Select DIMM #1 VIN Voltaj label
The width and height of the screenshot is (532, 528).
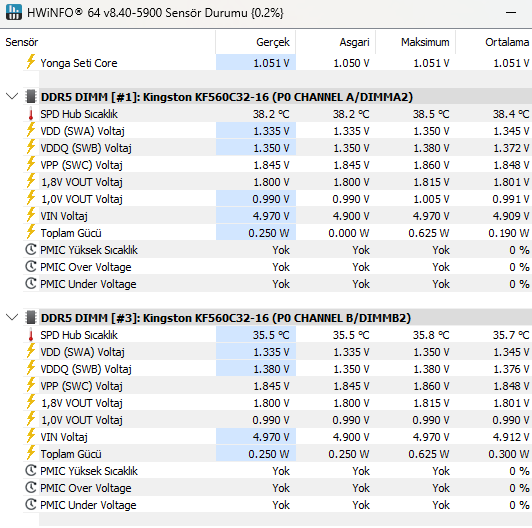point(64,216)
